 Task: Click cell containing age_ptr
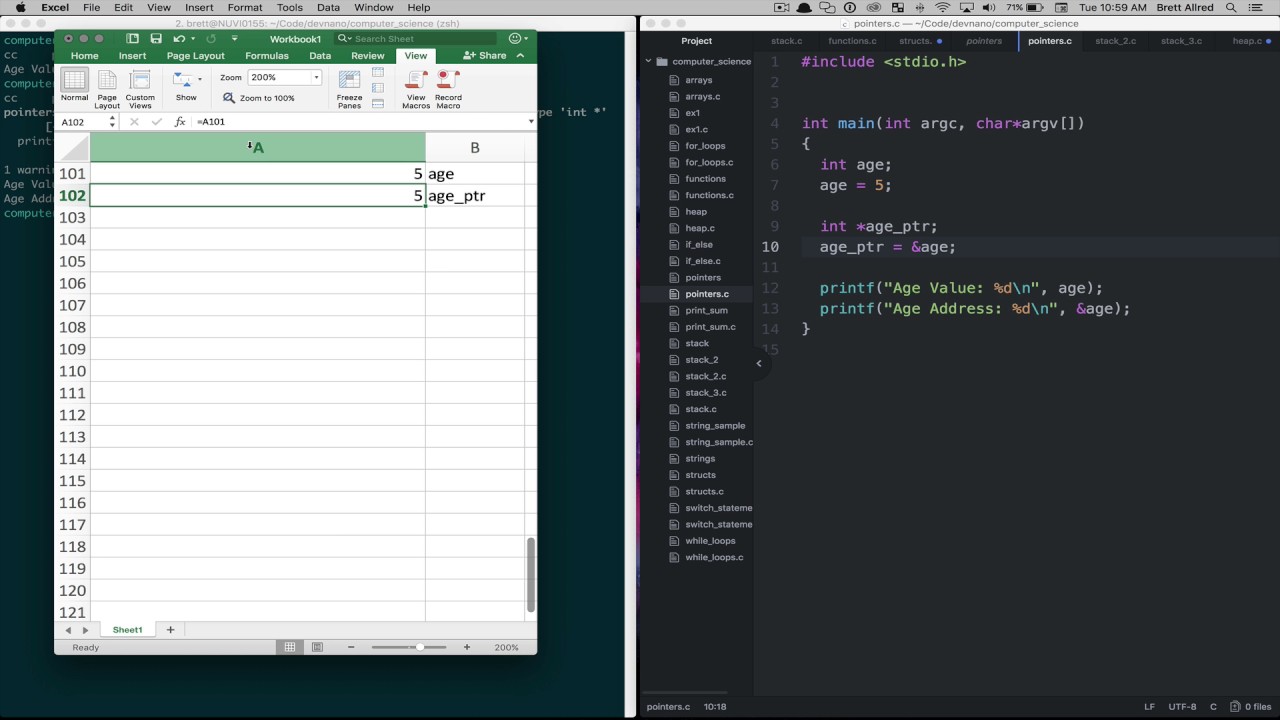475,196
